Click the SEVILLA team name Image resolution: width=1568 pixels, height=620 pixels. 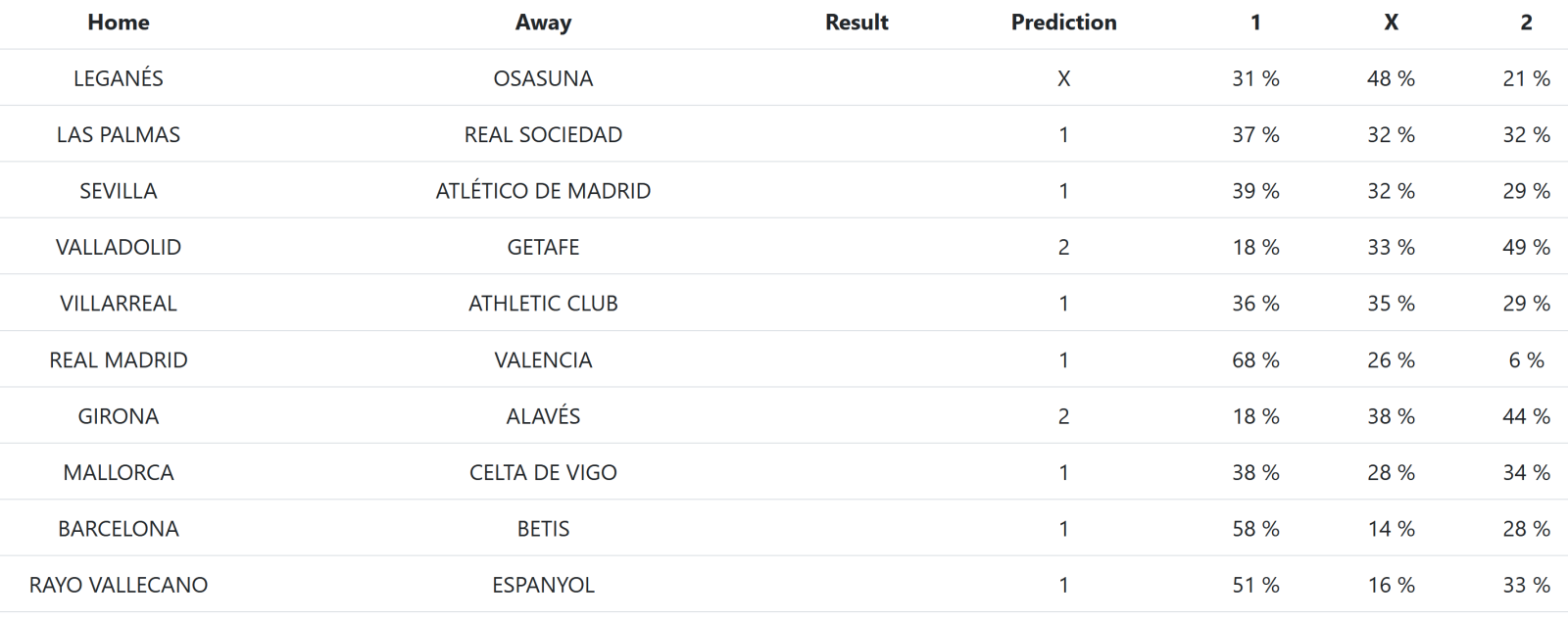(119, 191)
